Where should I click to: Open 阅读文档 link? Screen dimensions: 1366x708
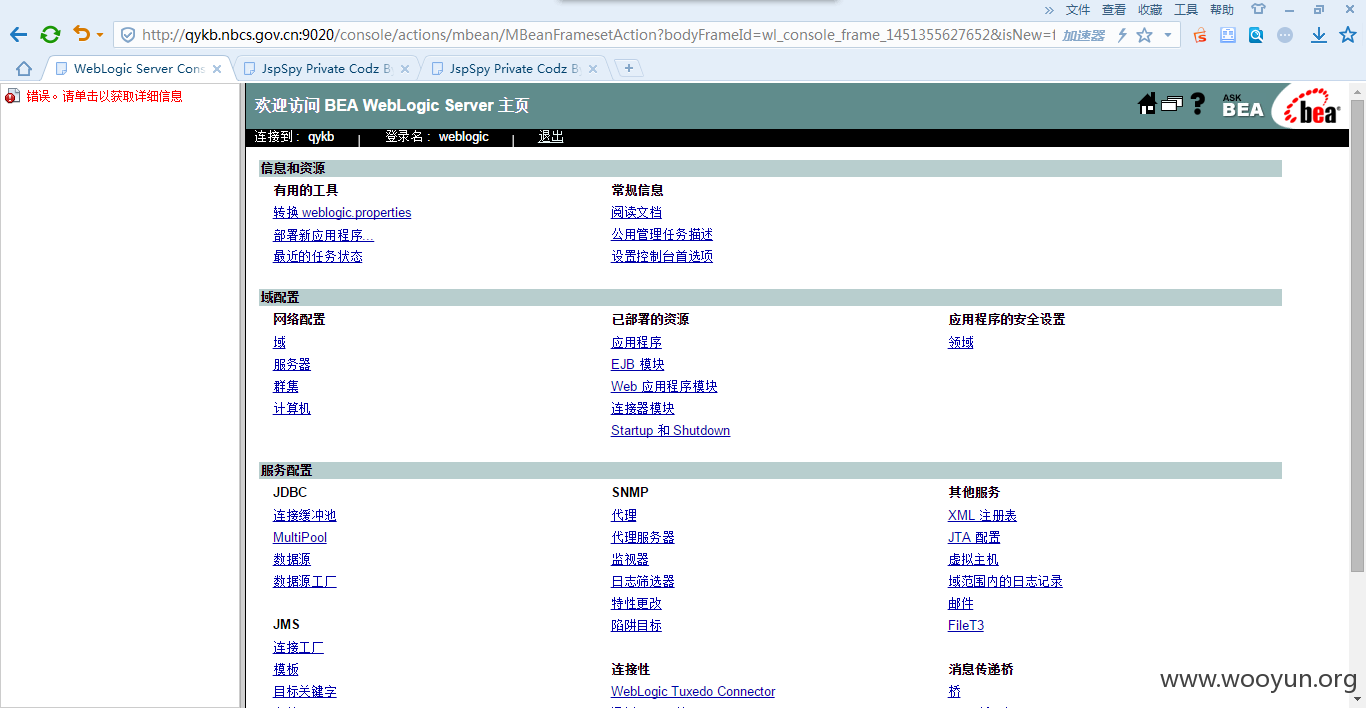tap(636, 213)
